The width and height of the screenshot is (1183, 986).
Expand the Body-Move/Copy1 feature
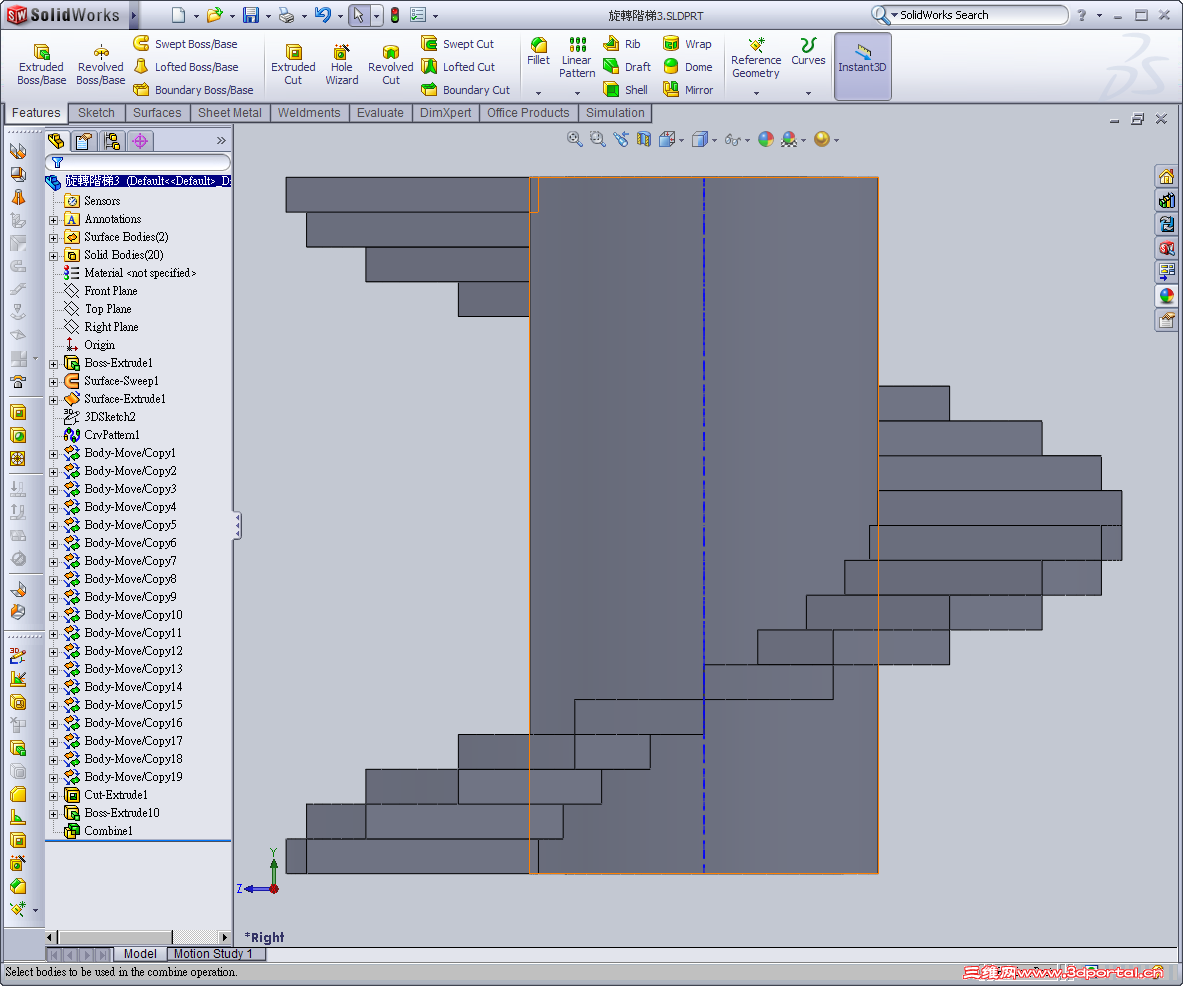pos(54,454)
